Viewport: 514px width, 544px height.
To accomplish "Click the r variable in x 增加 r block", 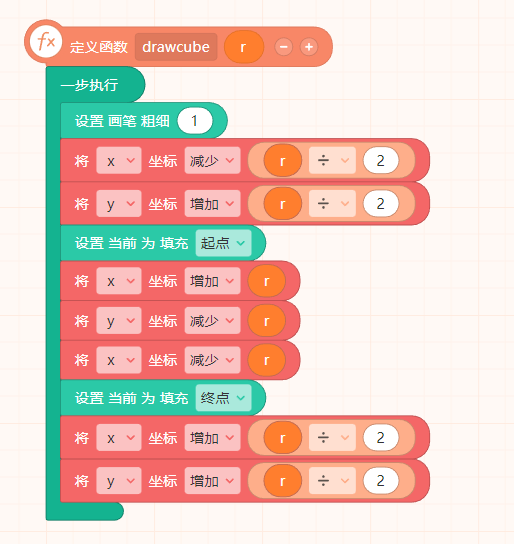I will (266, 281).
